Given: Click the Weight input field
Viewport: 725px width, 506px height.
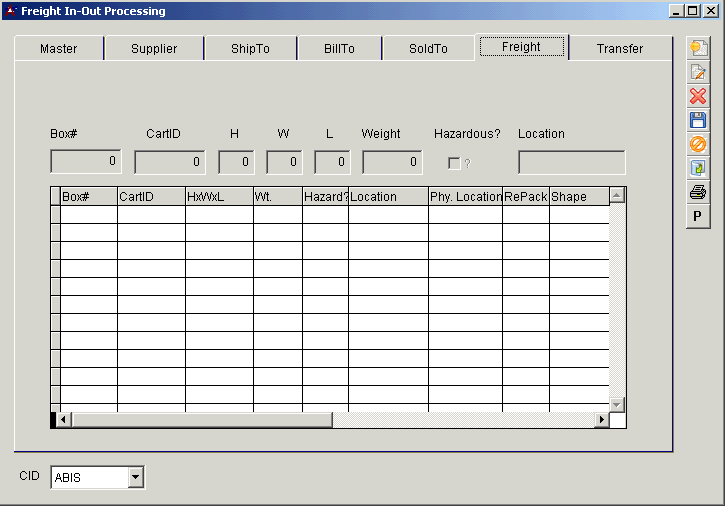Looking at the screenshot, I should [x=392, y=162].
